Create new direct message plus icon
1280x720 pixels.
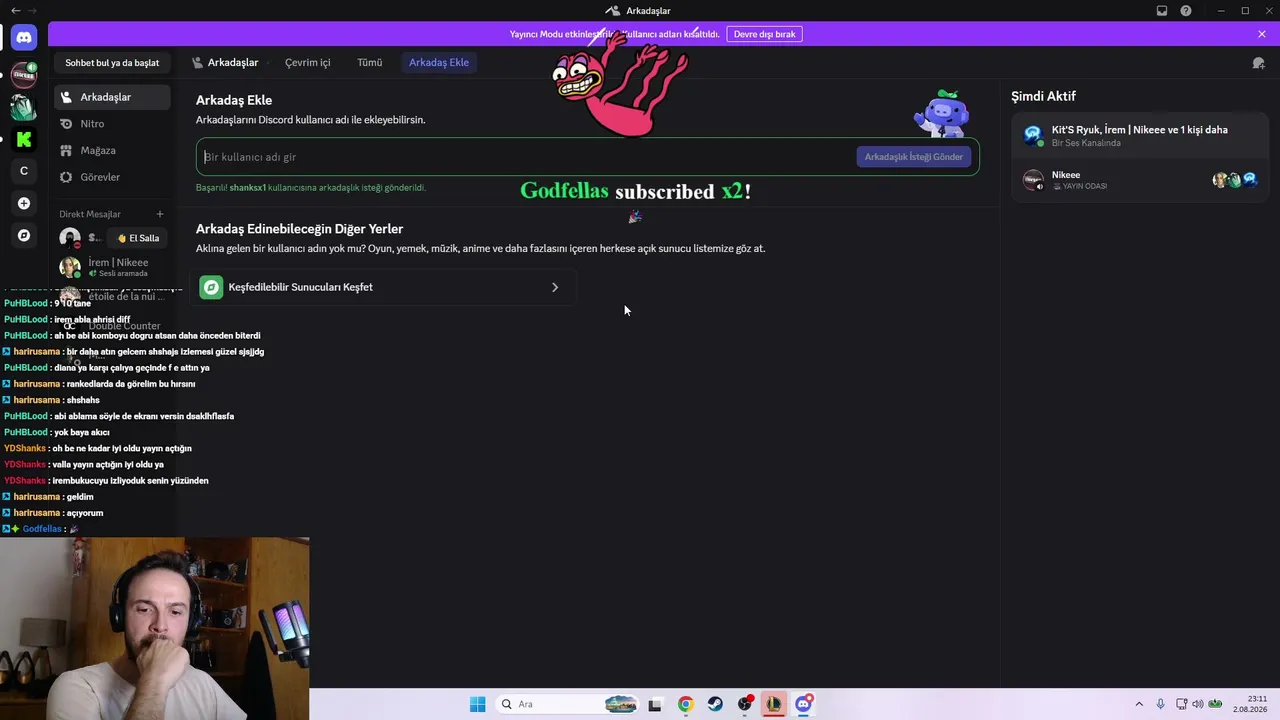pos(159,214)
